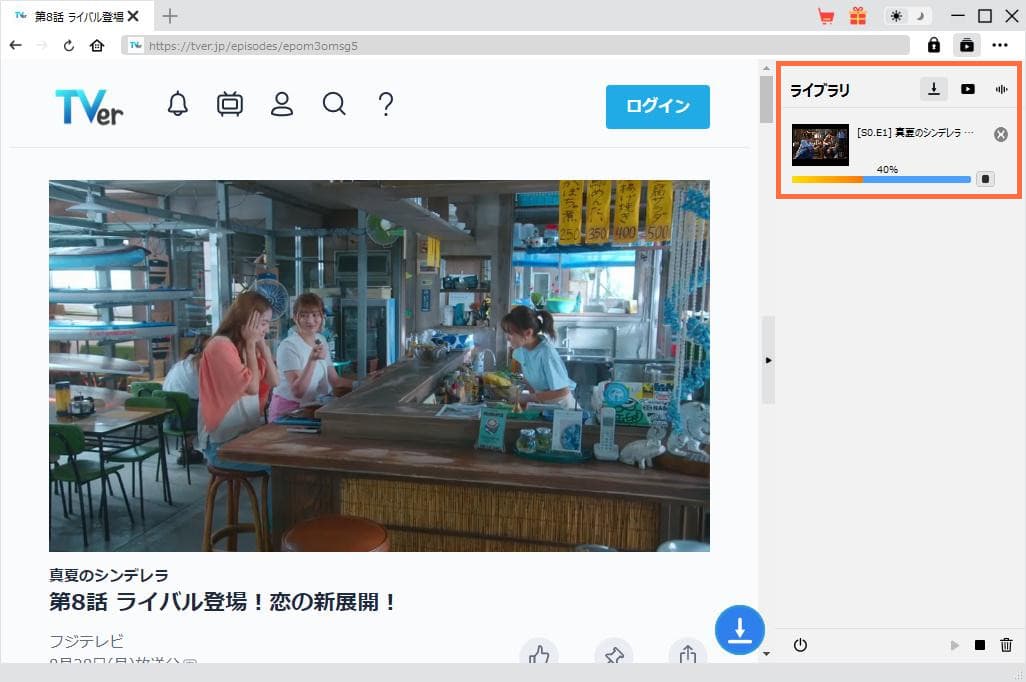Switch to the audio waveform tab
The image size is (1026, 682).
[1001, 89]
